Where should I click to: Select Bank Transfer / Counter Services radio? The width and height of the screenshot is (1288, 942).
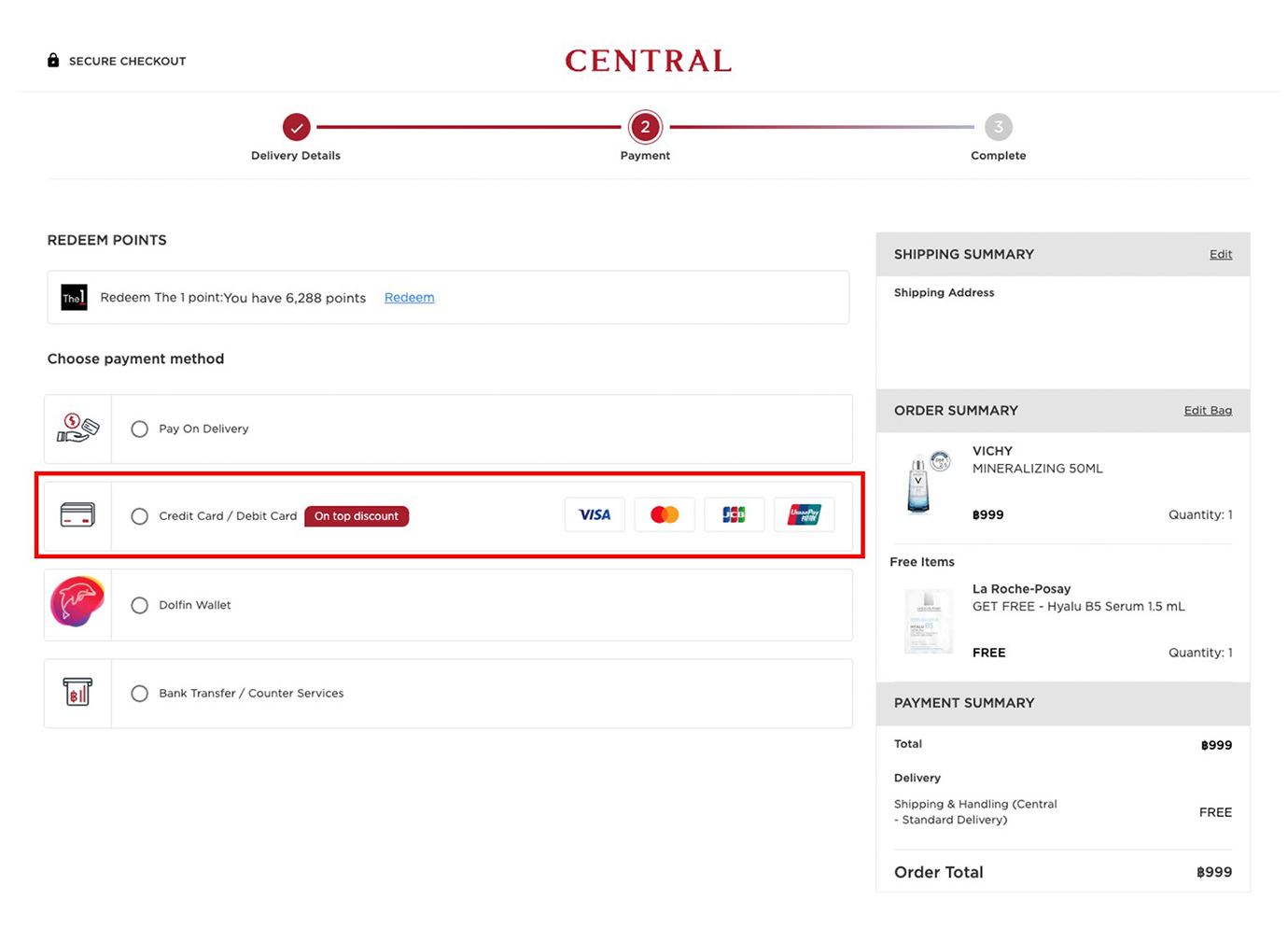pyautogui.click(x=139, y=693)
